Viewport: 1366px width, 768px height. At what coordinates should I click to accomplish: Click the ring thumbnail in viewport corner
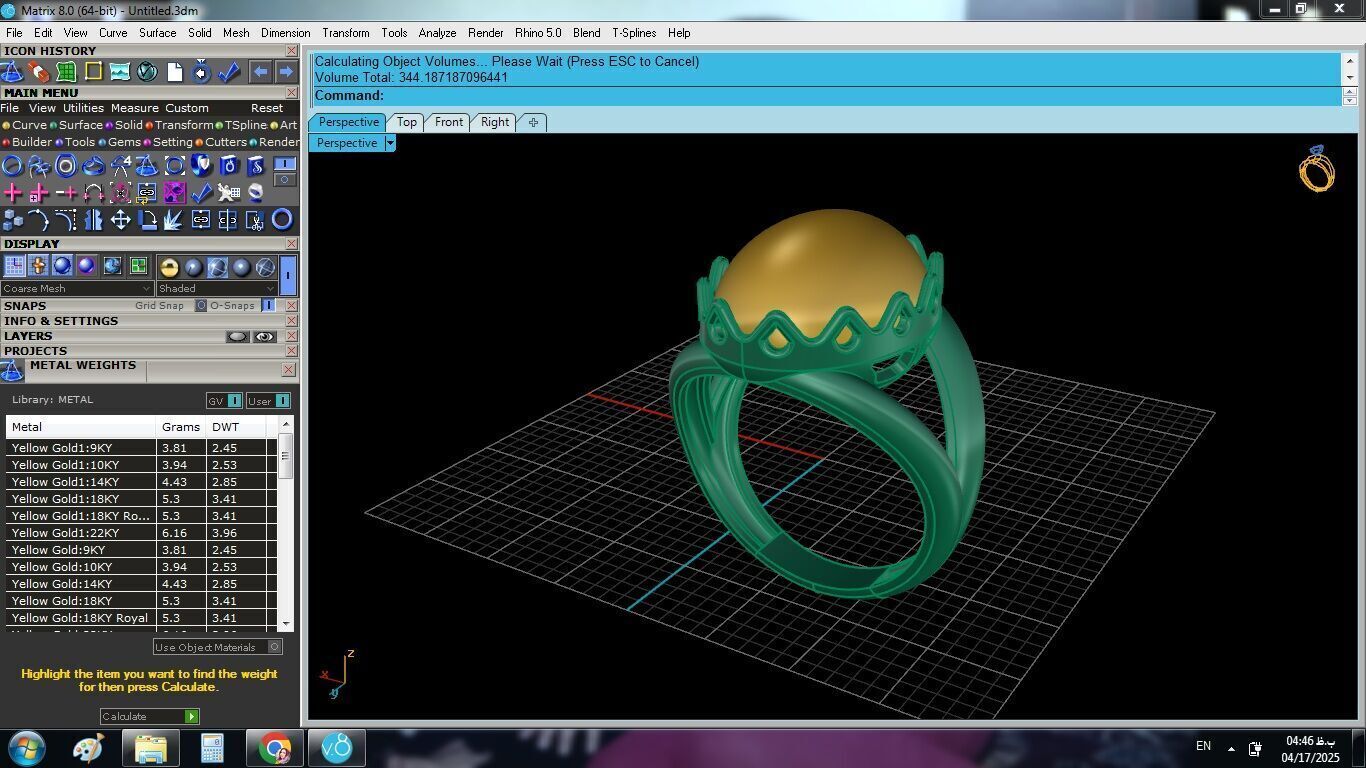point(1317,168)
